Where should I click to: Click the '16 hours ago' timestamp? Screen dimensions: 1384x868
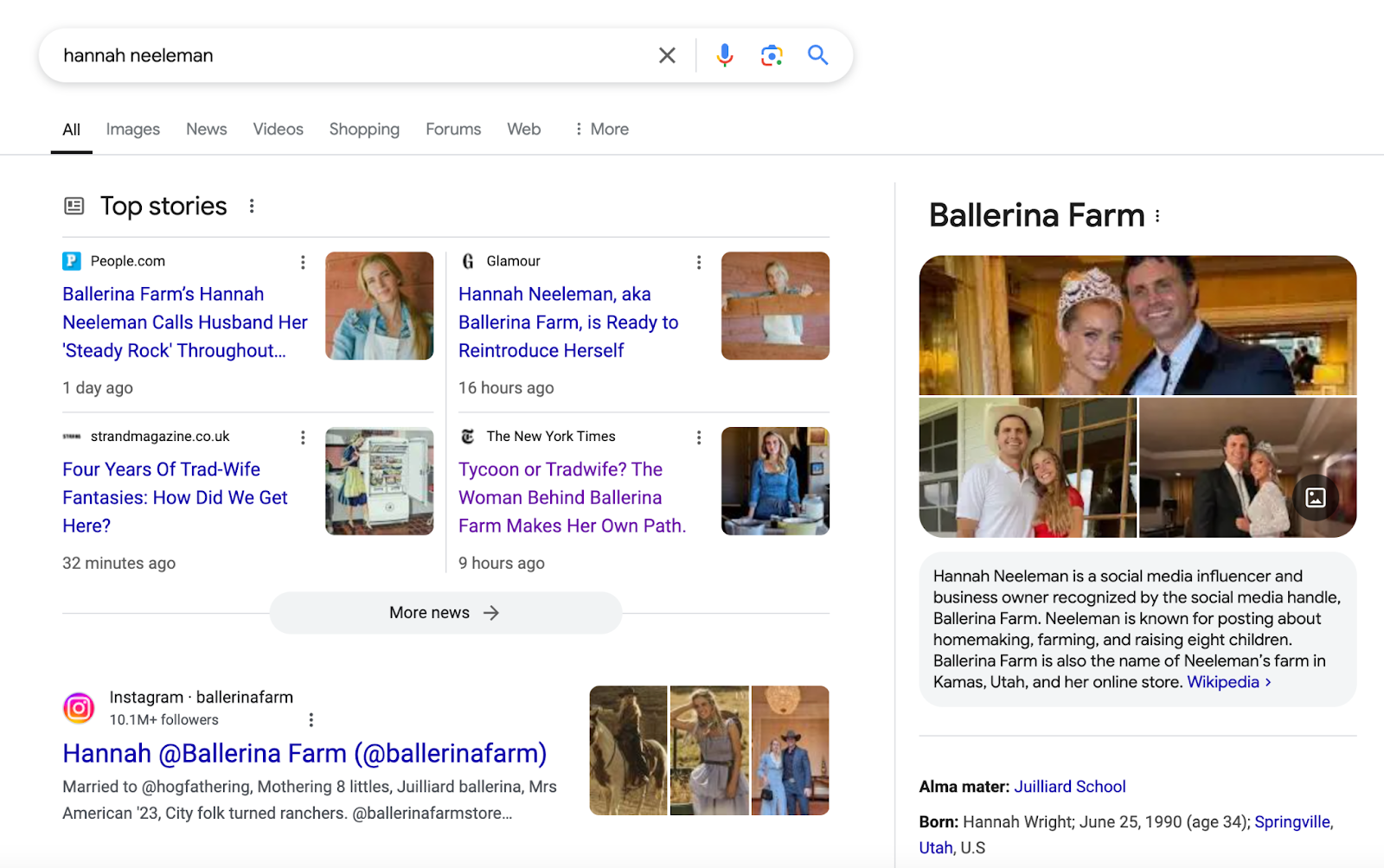point(506,388)
